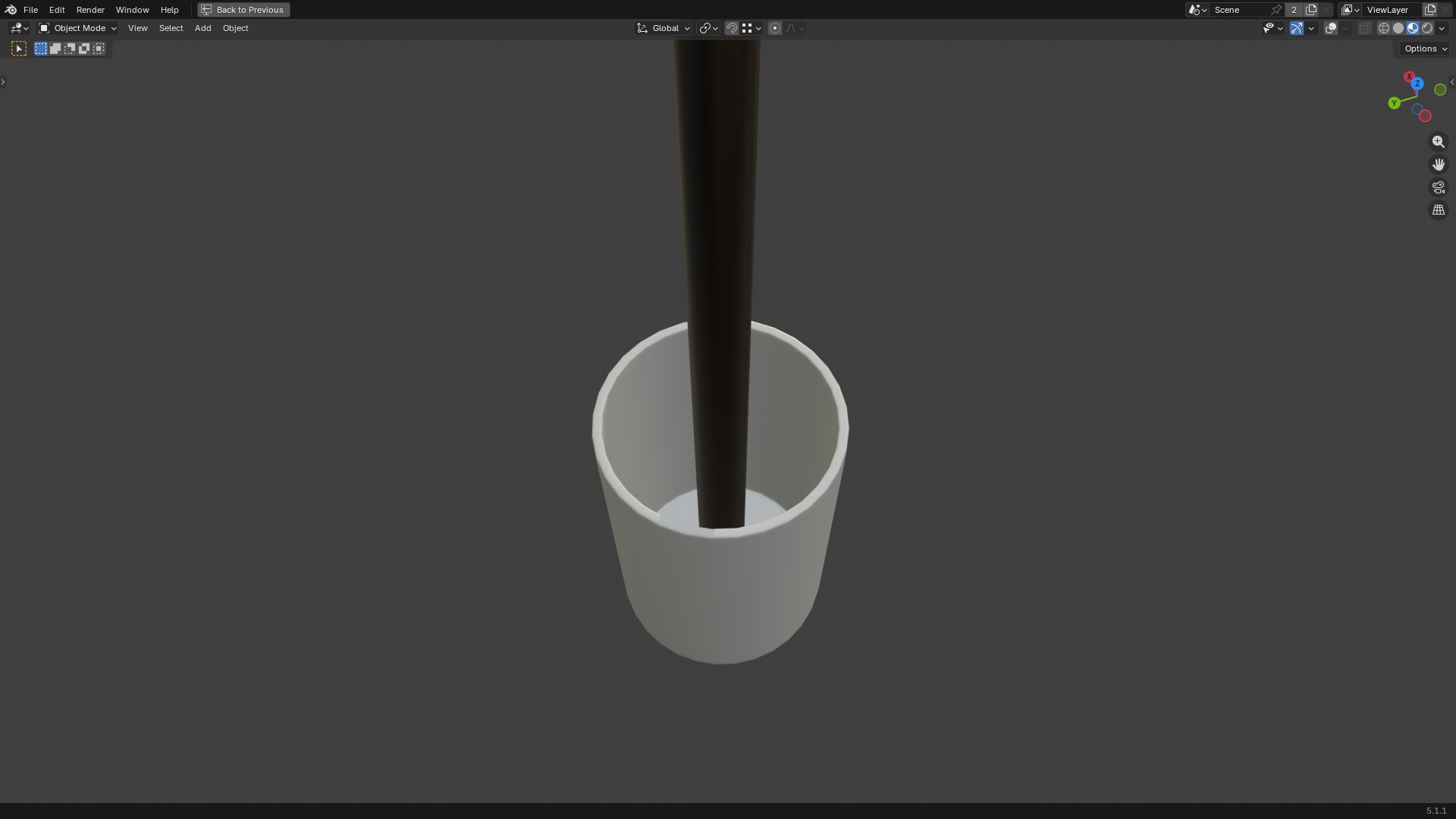Open the Object Mode dropdown

(77, 28)
